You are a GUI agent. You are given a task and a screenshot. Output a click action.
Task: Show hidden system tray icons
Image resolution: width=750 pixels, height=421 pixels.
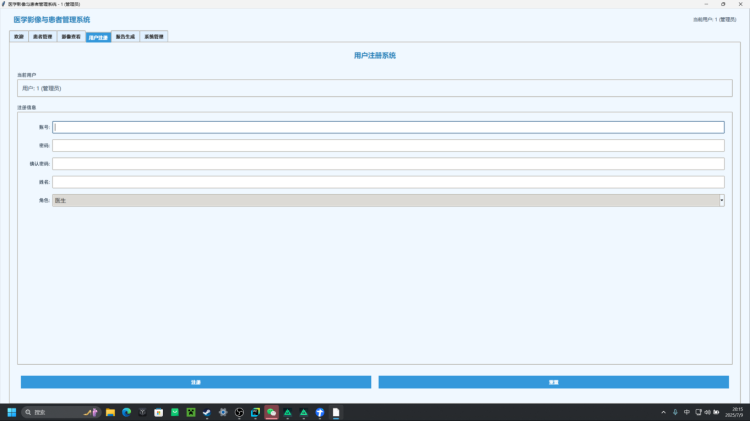[x=663, y=412]
